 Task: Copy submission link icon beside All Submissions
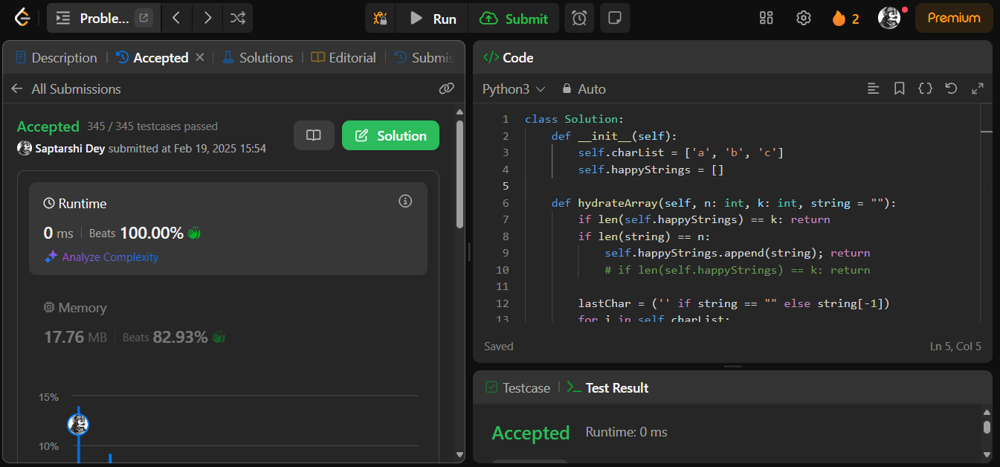446,89
